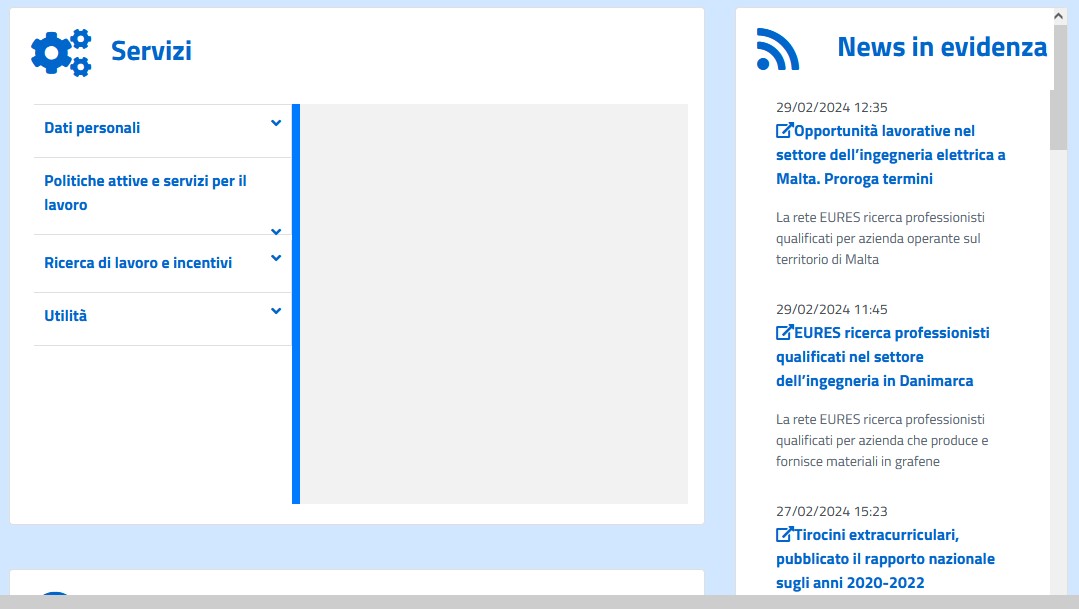Expand the Dati personali chevron

click(x=276, y=123)
